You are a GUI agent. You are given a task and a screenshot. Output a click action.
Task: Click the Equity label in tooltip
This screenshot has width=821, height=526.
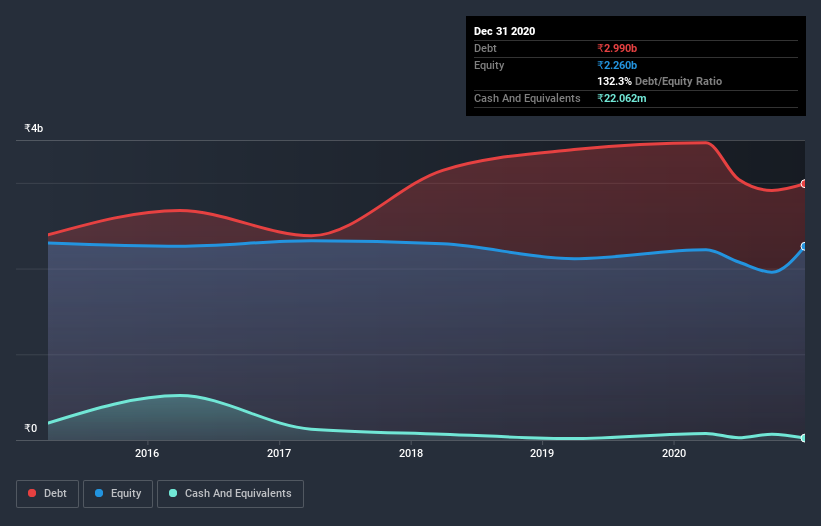(489, 65)
